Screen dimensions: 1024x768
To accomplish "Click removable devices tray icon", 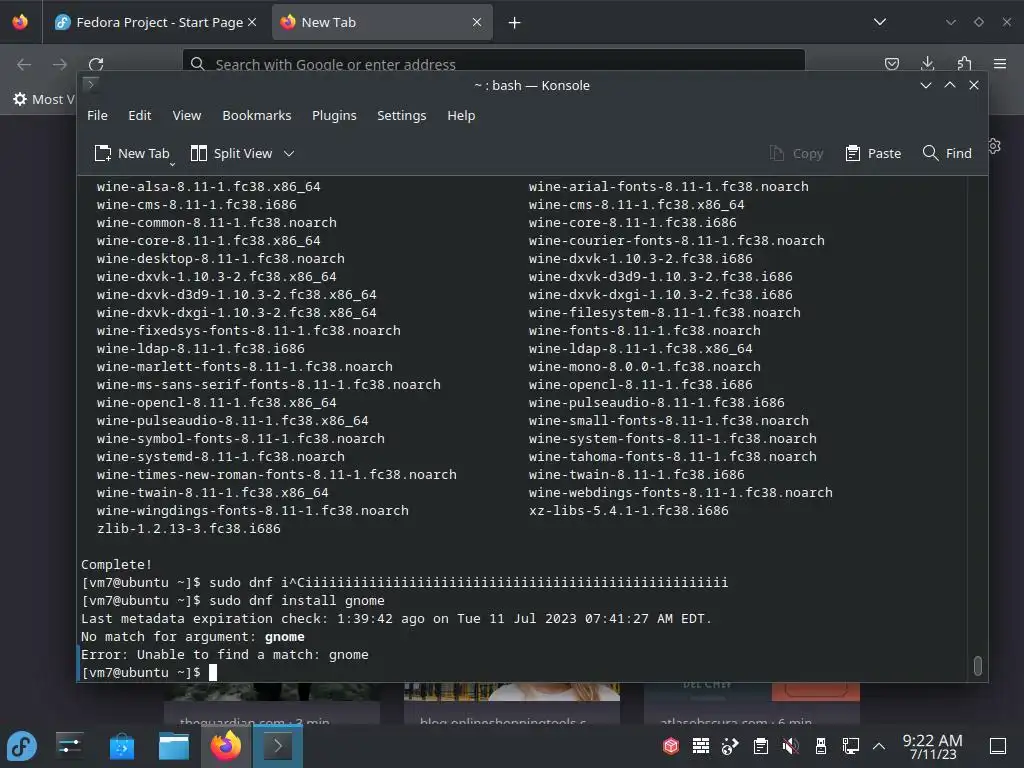I will pos(821,746).
